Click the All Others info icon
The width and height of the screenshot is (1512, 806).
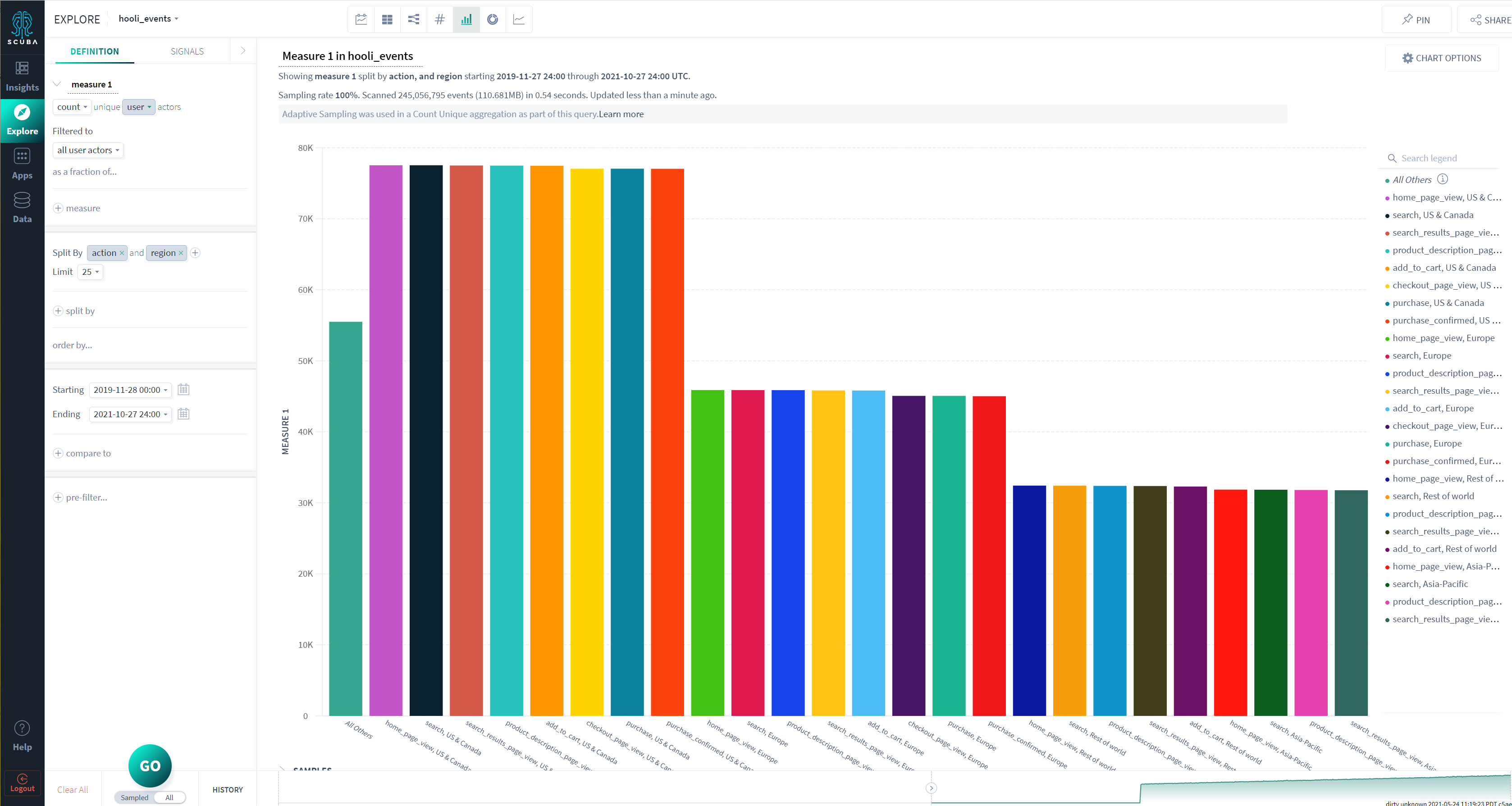coord(1443,179)
